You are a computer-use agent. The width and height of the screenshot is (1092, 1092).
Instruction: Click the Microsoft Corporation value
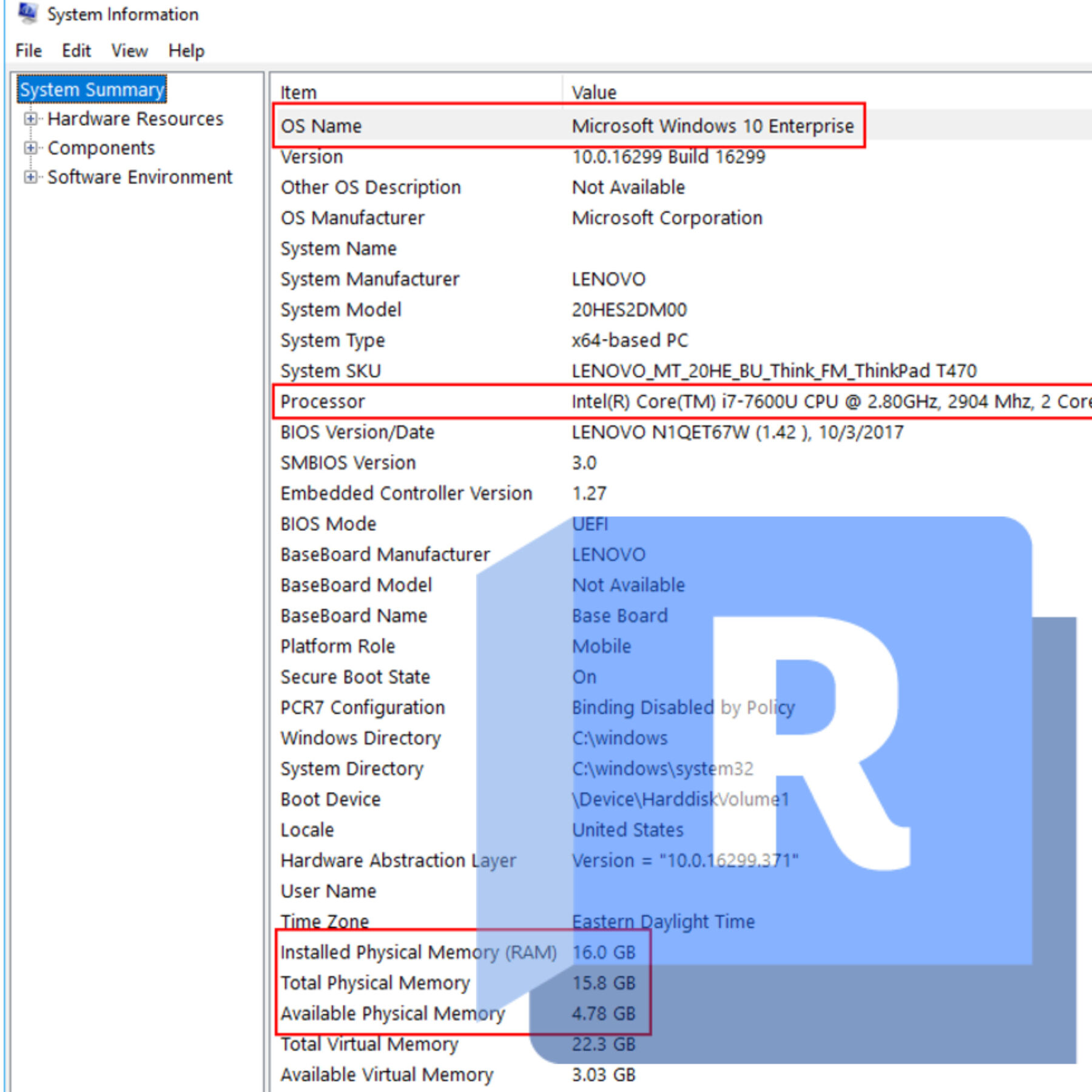(x=667, y=218)
